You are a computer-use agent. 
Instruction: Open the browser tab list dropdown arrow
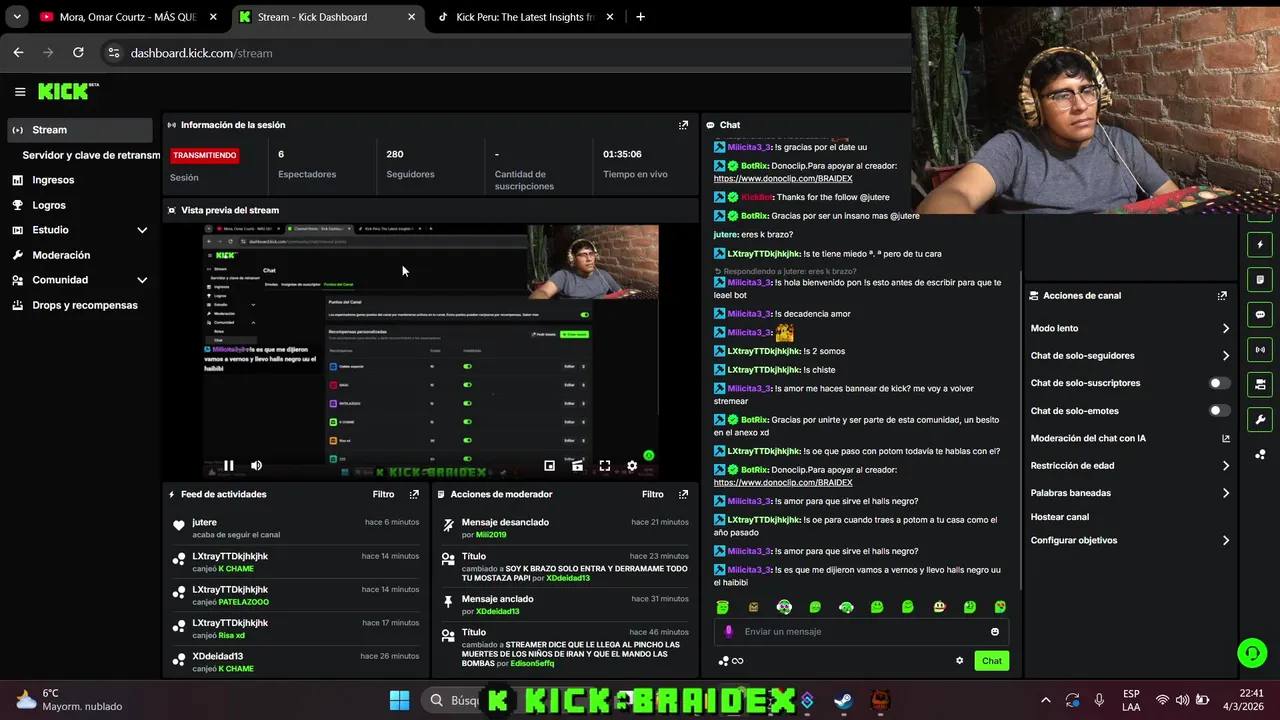pyautogui.click(x=17, y=17)
